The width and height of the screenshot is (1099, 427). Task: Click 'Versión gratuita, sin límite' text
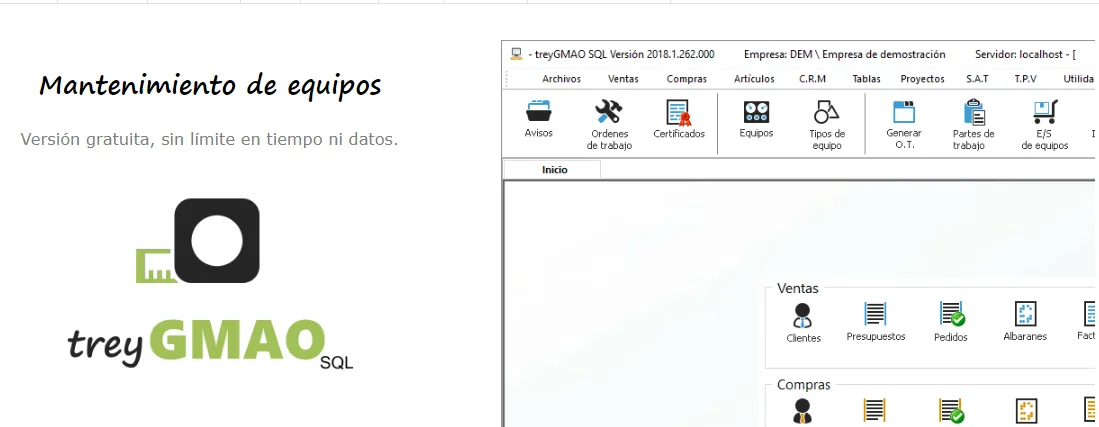(x=210, y=139)
